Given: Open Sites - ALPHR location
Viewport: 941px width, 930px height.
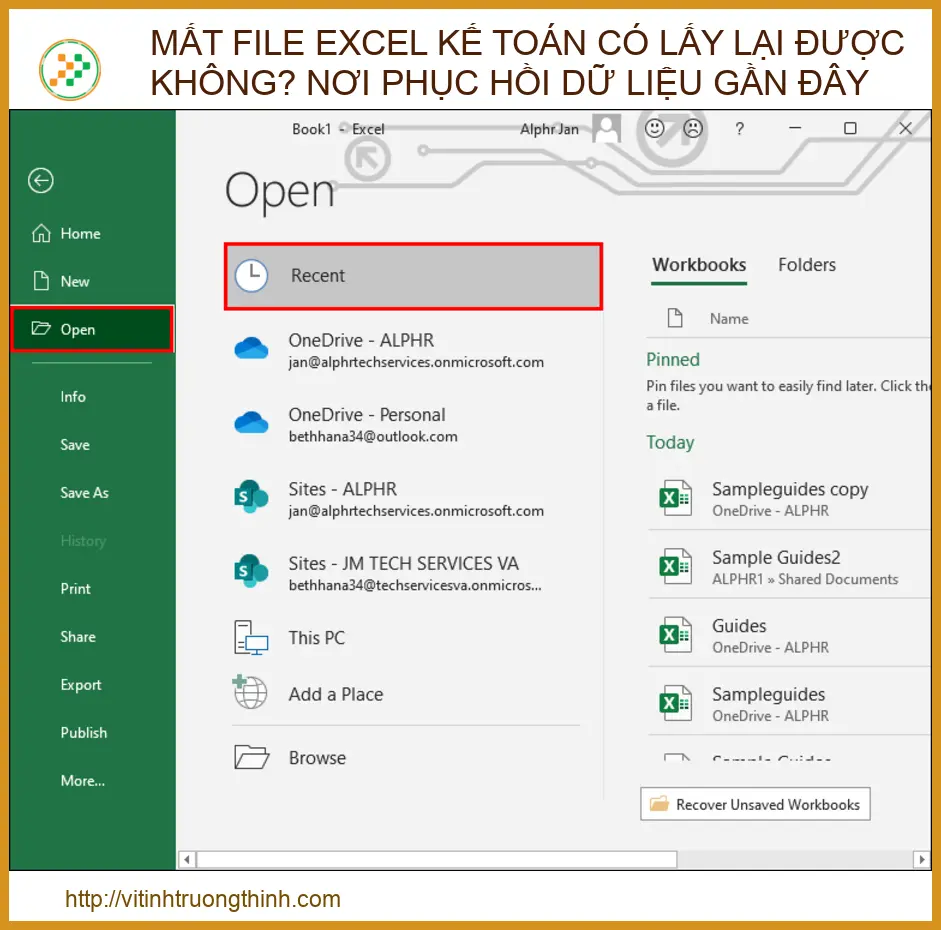Looking at the screenshot, I should (x=413, y=499).
